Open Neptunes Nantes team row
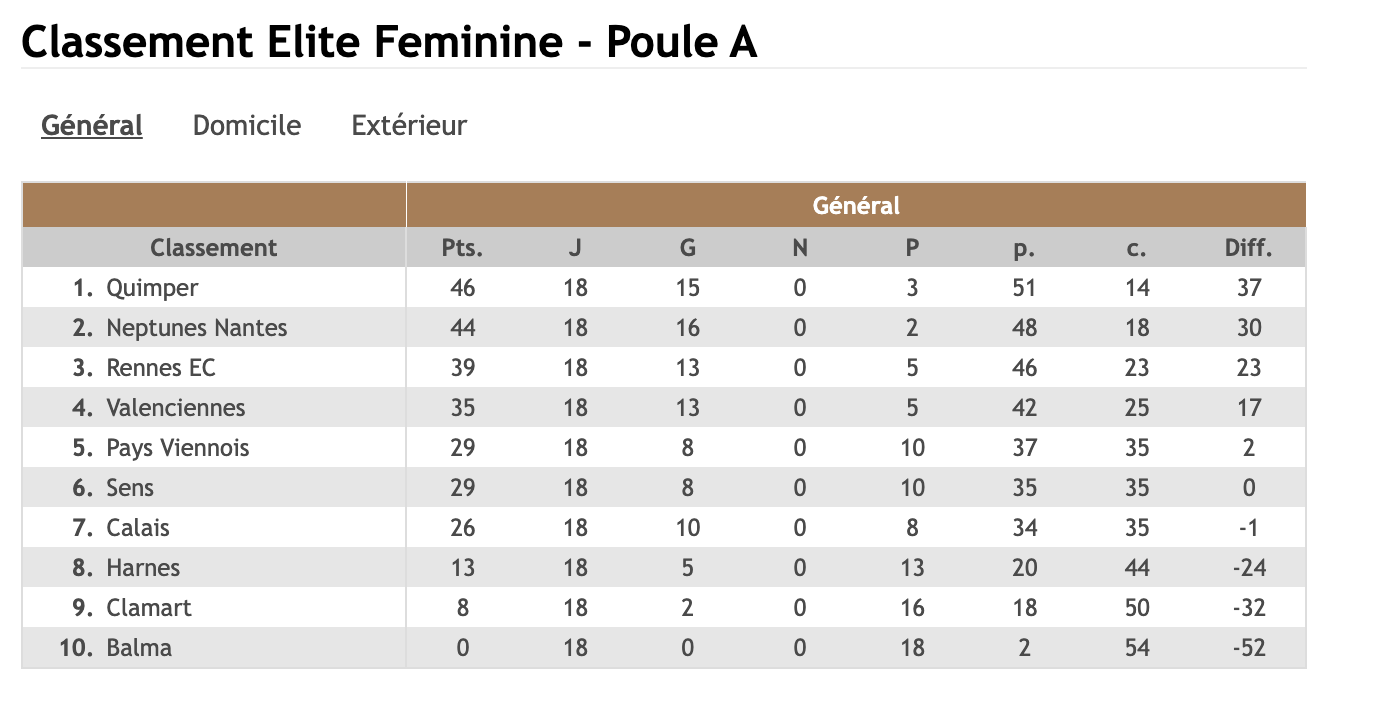This screenshot has width=1374, height=716. 196,328
